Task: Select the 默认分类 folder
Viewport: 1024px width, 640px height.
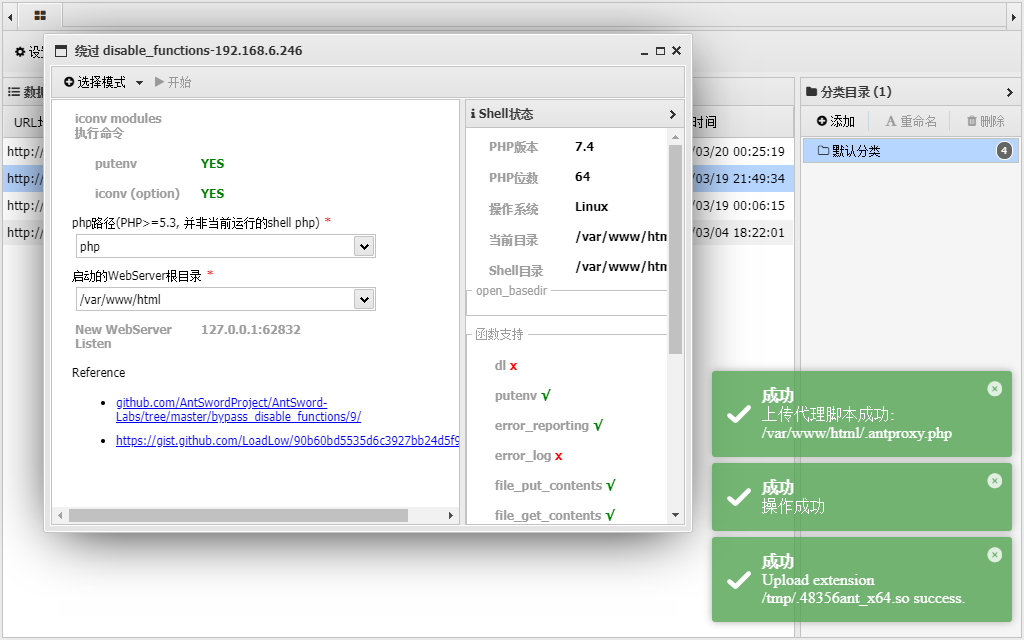Action: 850,151
